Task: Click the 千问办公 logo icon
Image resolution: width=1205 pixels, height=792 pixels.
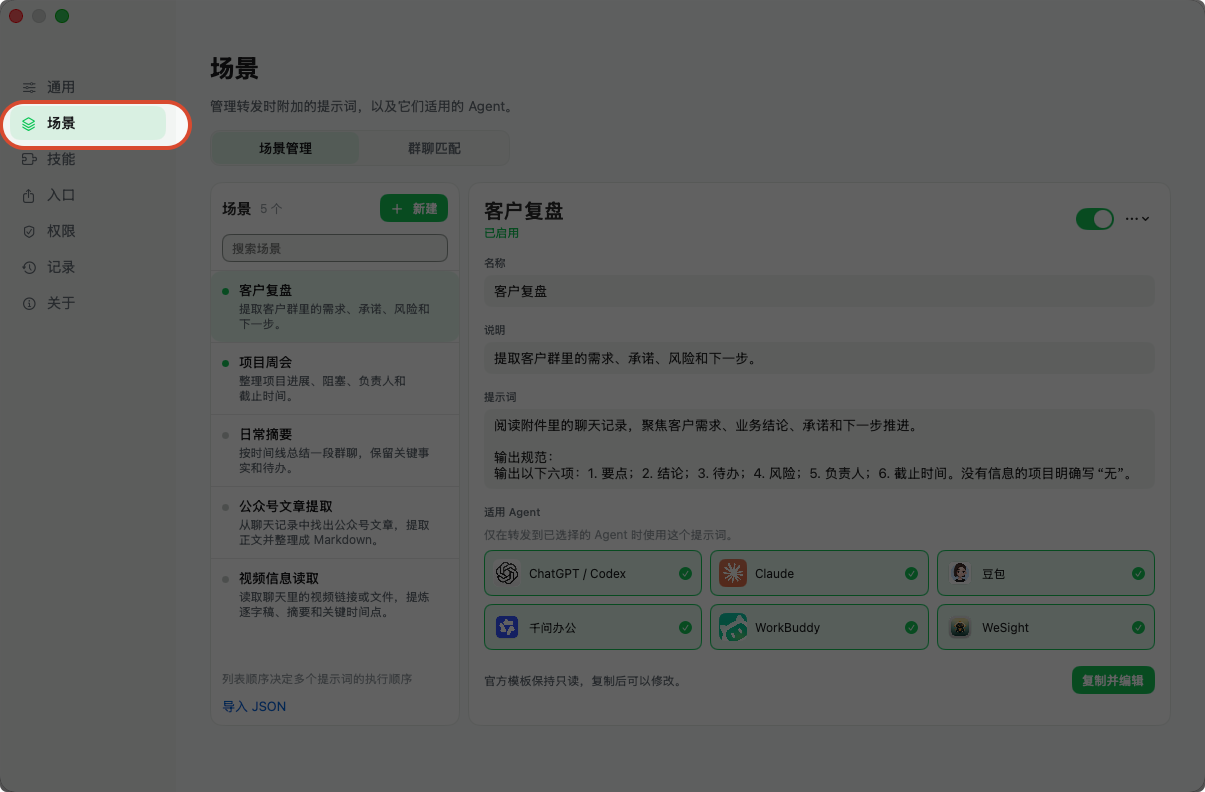Action: coord(507,628)
